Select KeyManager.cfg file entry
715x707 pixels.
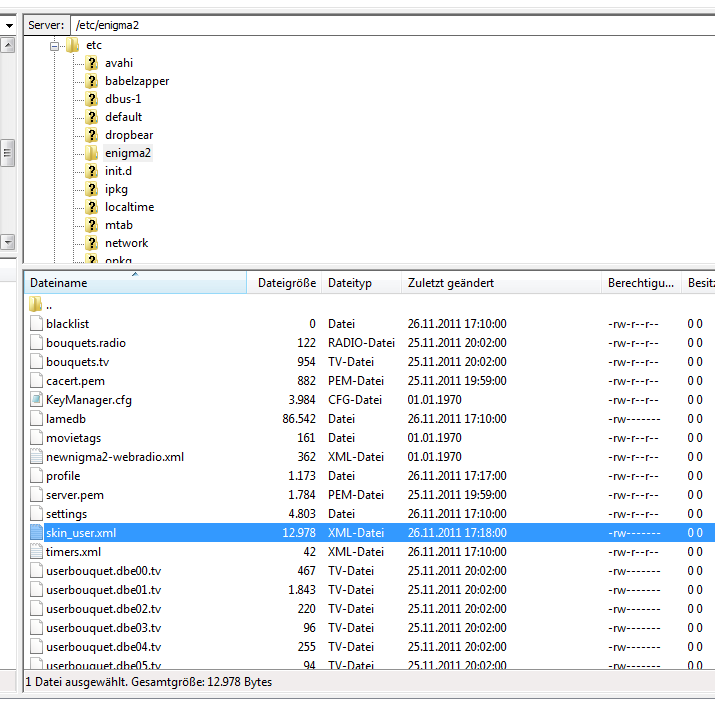pyautogui.click(x=89, y=400)
